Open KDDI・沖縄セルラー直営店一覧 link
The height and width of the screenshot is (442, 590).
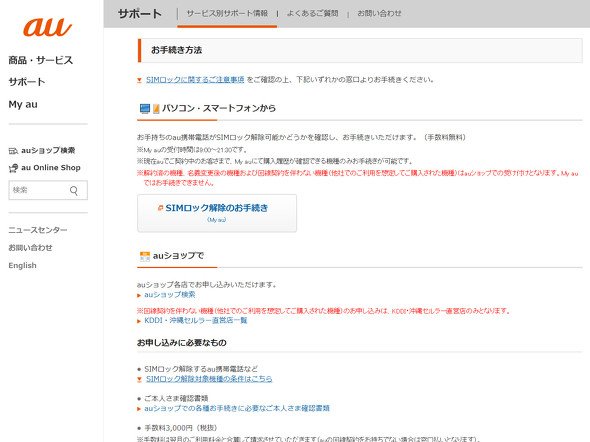196,320
